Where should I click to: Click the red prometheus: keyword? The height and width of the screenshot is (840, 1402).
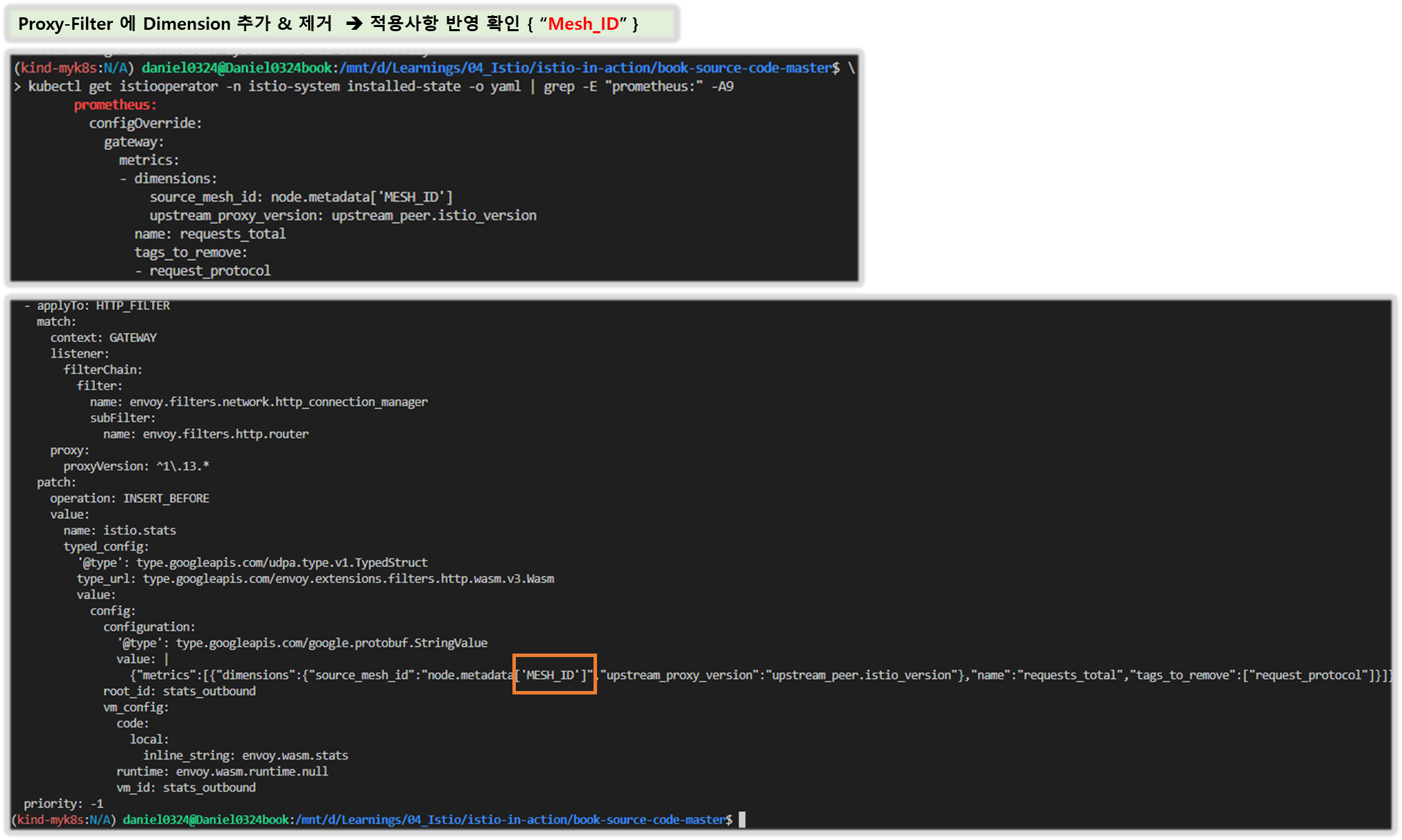[115, 105]
